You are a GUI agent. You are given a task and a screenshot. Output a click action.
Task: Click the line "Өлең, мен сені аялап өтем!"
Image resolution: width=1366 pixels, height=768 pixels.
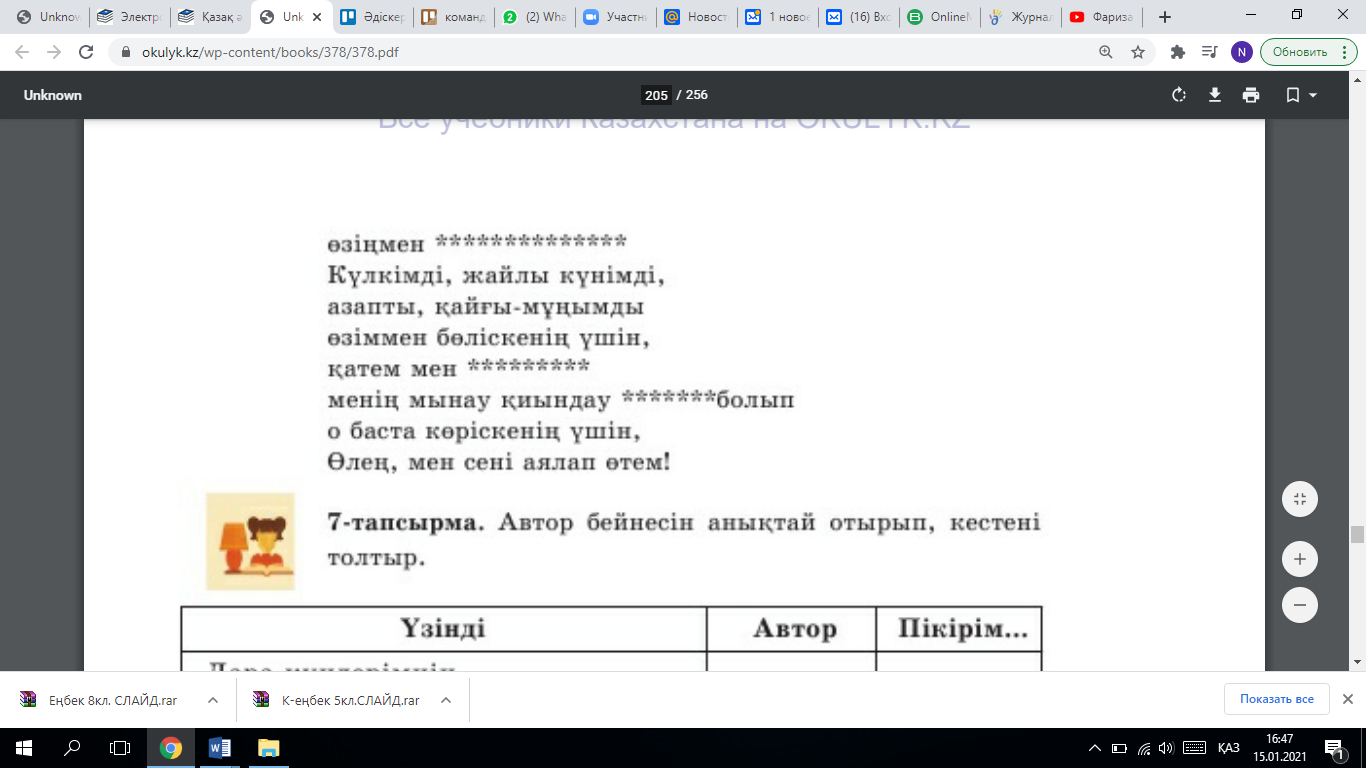pyautogui.click(x=499, y=462)
